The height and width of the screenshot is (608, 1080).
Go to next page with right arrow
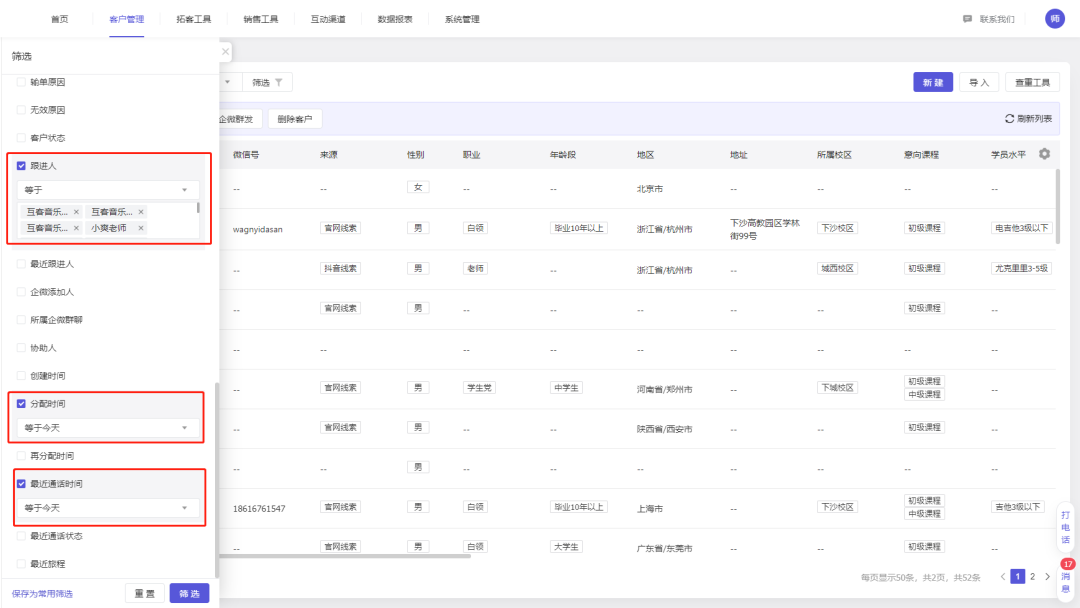tap(1047, 577)
